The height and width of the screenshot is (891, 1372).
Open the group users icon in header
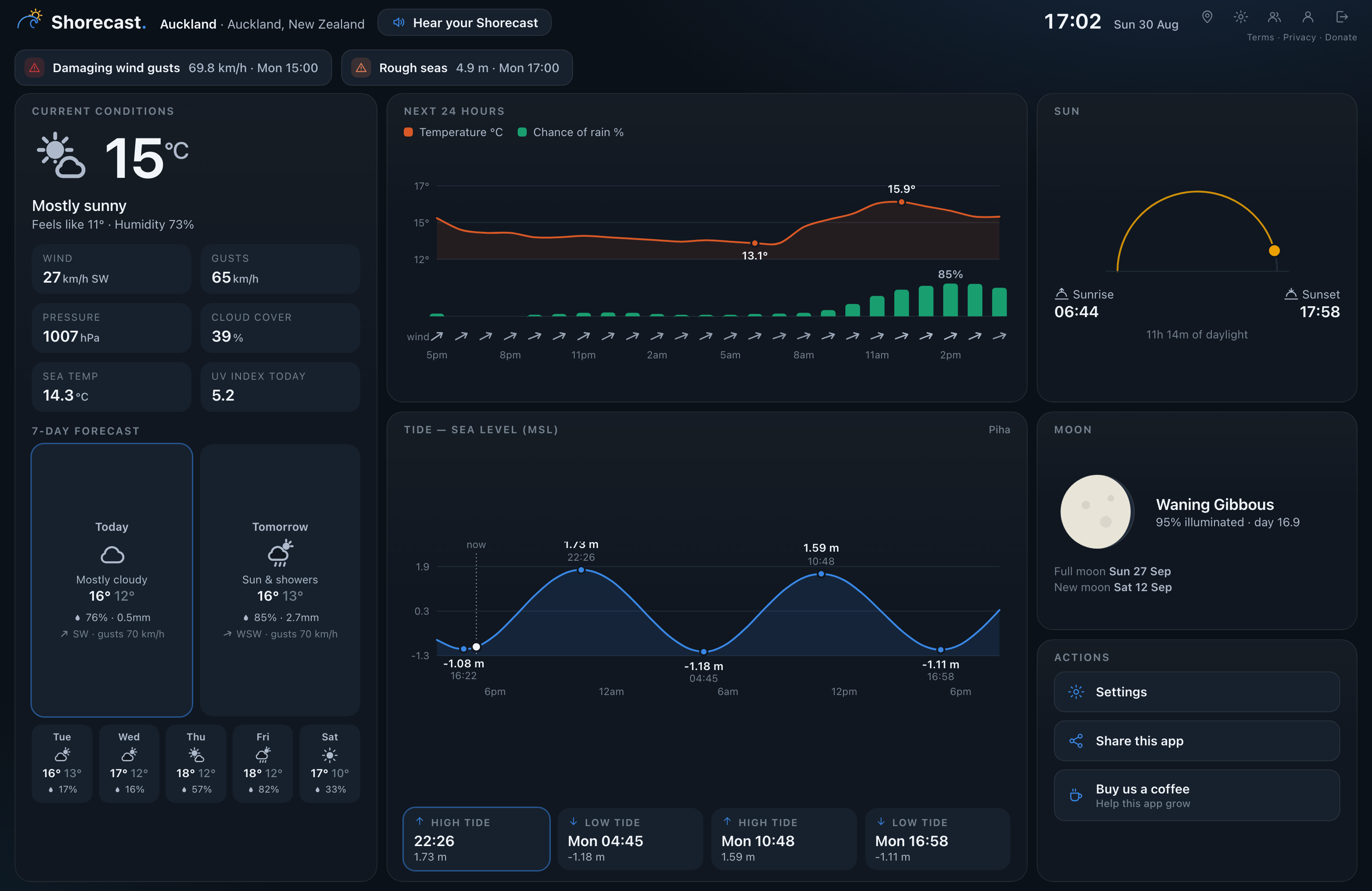click(1274, 17)
